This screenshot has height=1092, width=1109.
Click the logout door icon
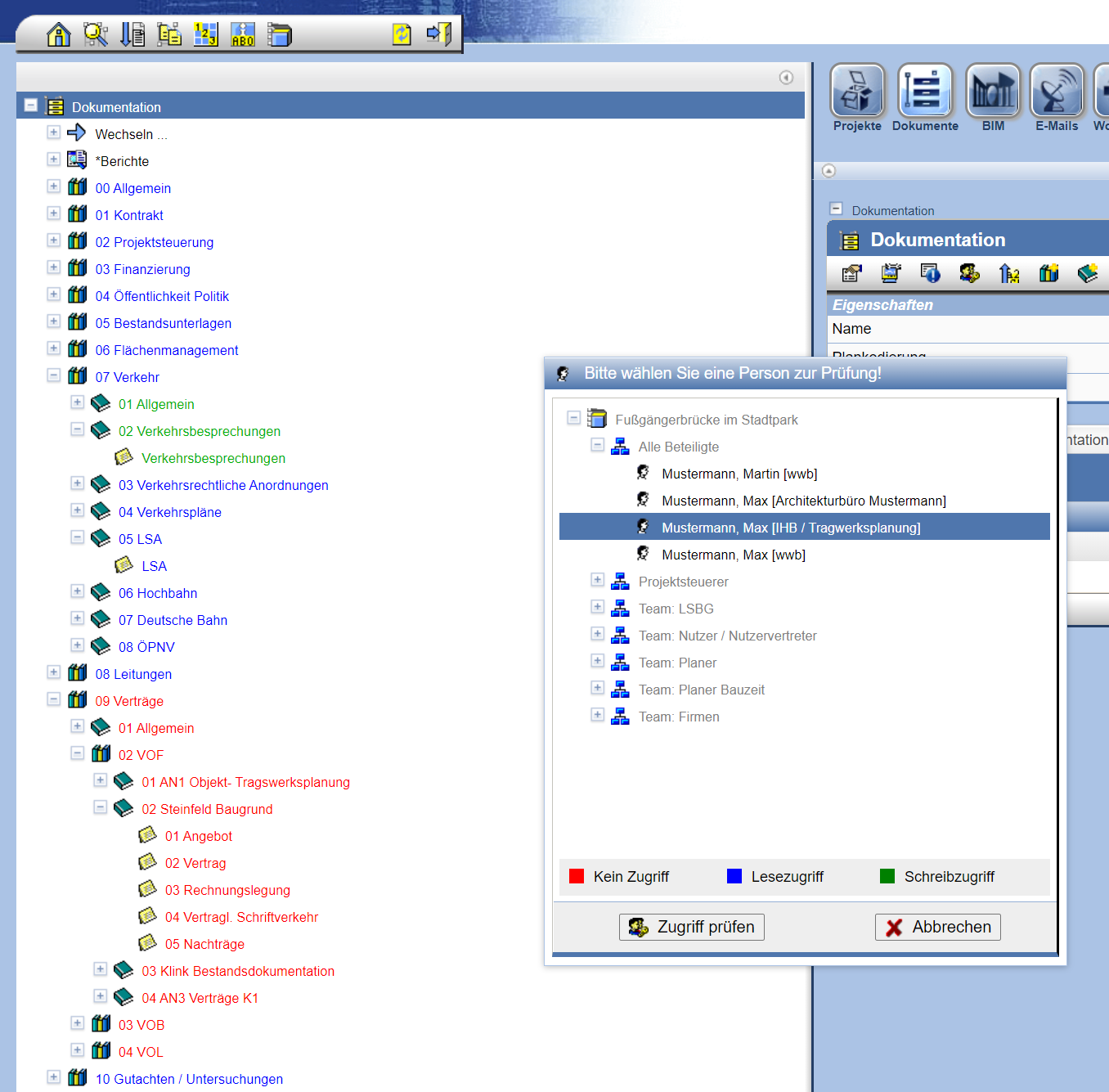[438, 34]
